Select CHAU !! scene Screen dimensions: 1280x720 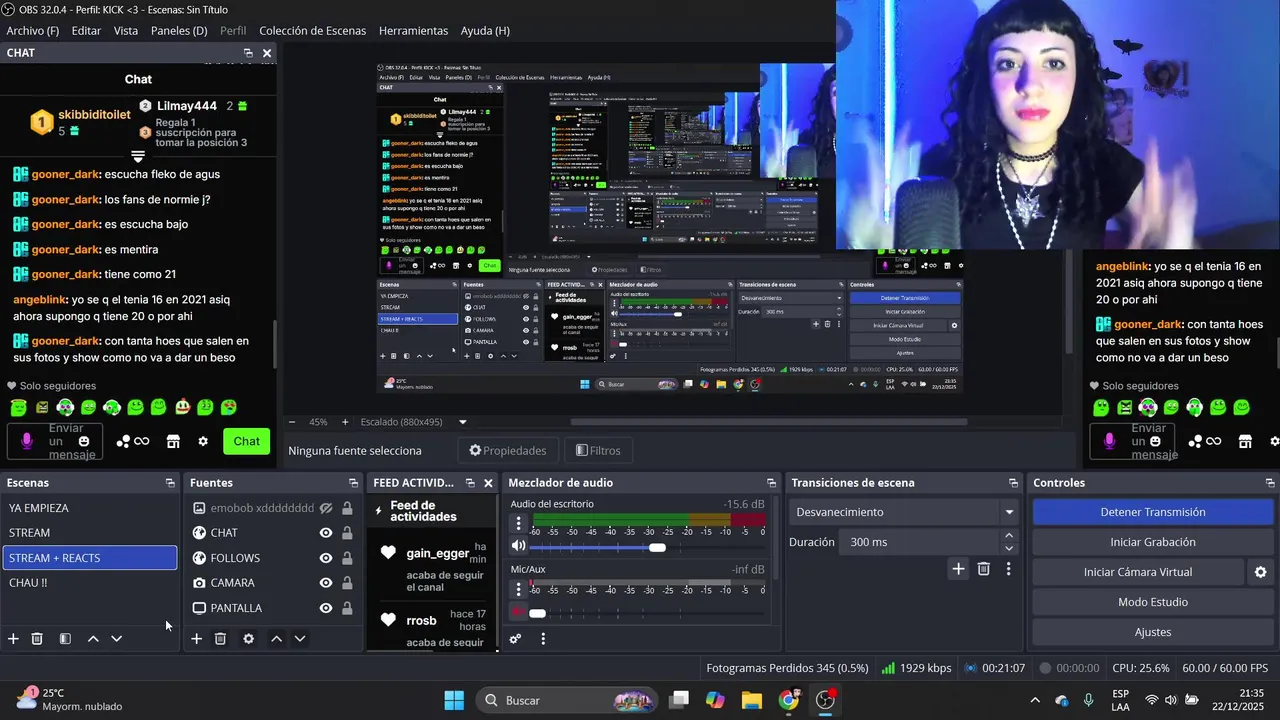coord(90,583)
